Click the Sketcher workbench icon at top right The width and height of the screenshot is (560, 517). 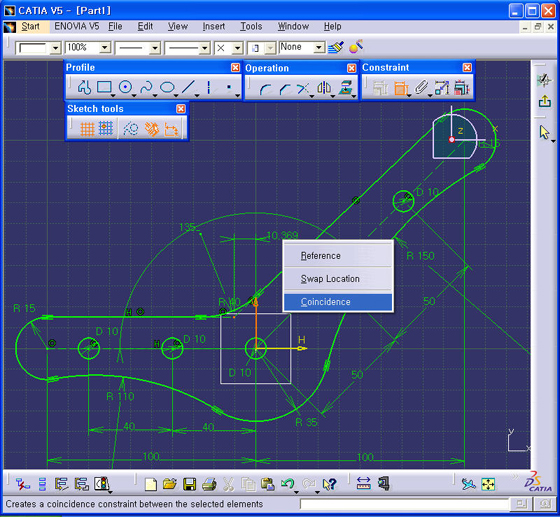pyautogui.click(x=544, y=80)
